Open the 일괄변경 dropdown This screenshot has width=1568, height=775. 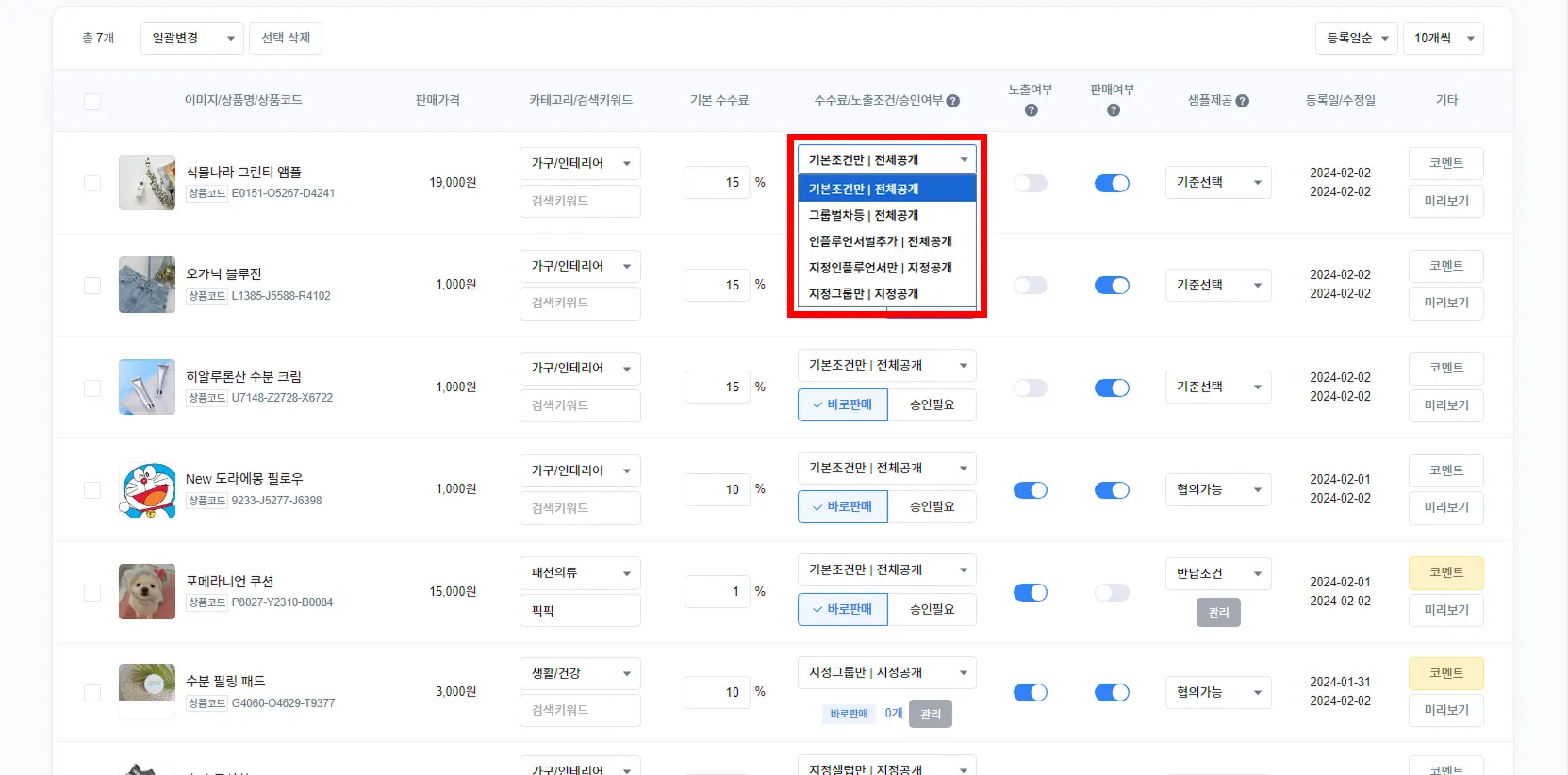point(192,39)
